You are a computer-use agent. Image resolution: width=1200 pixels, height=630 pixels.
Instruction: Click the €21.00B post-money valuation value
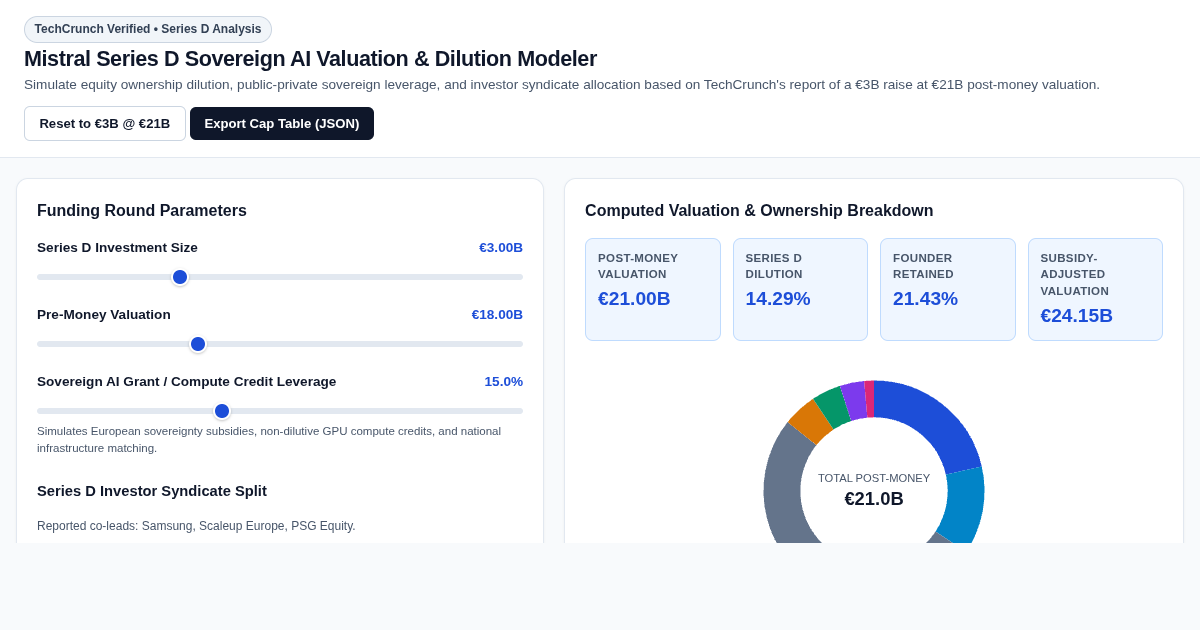(x=634, y=299)
